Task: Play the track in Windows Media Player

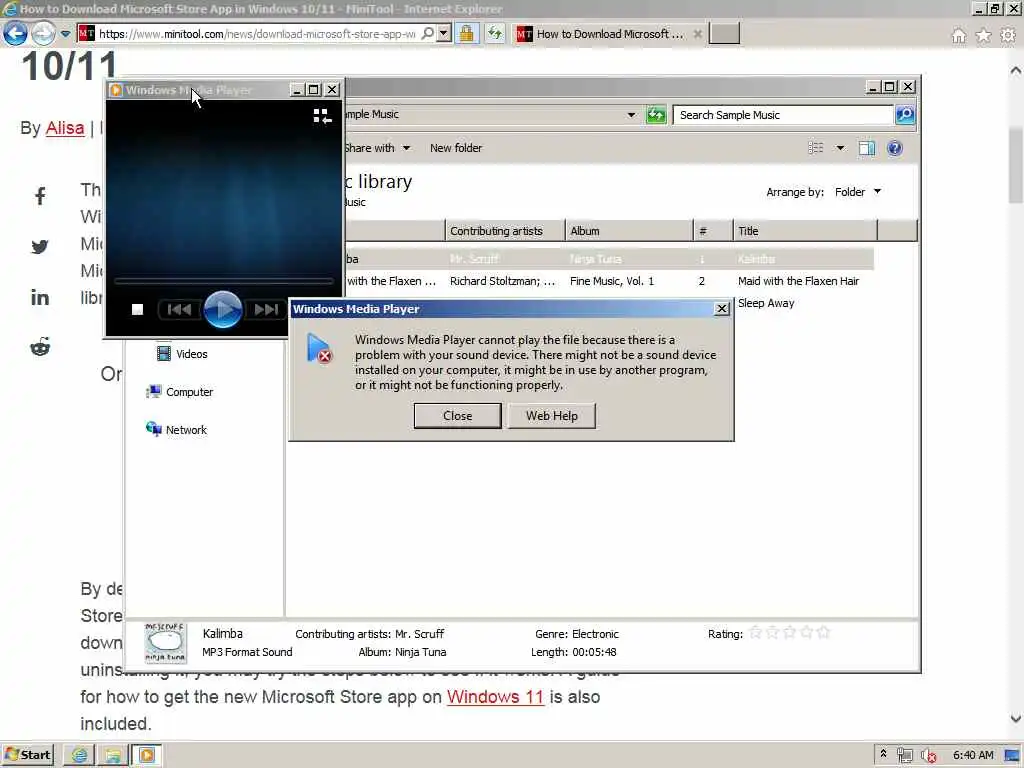Action: (223, 310)
